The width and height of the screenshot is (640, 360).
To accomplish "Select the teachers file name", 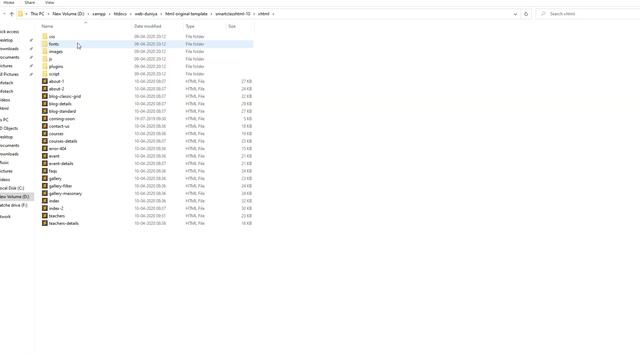I will pos(57,216).
